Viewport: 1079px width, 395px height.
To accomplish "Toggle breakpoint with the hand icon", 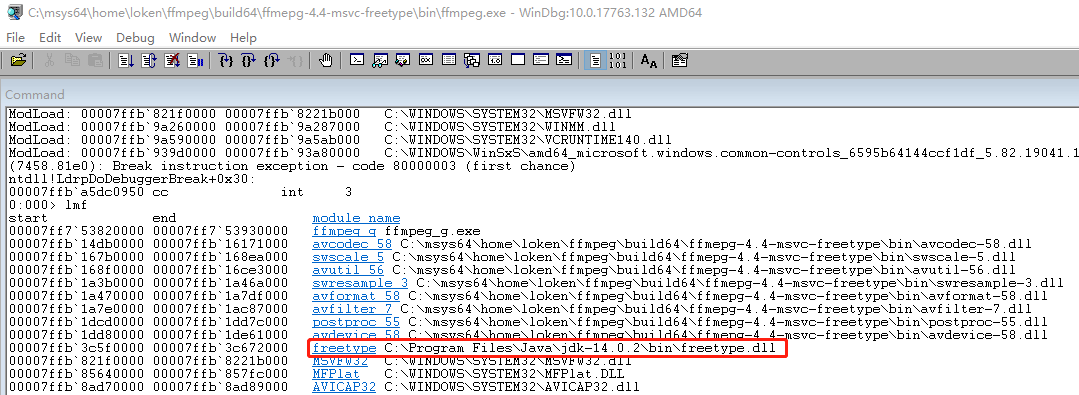I will 326,60.
